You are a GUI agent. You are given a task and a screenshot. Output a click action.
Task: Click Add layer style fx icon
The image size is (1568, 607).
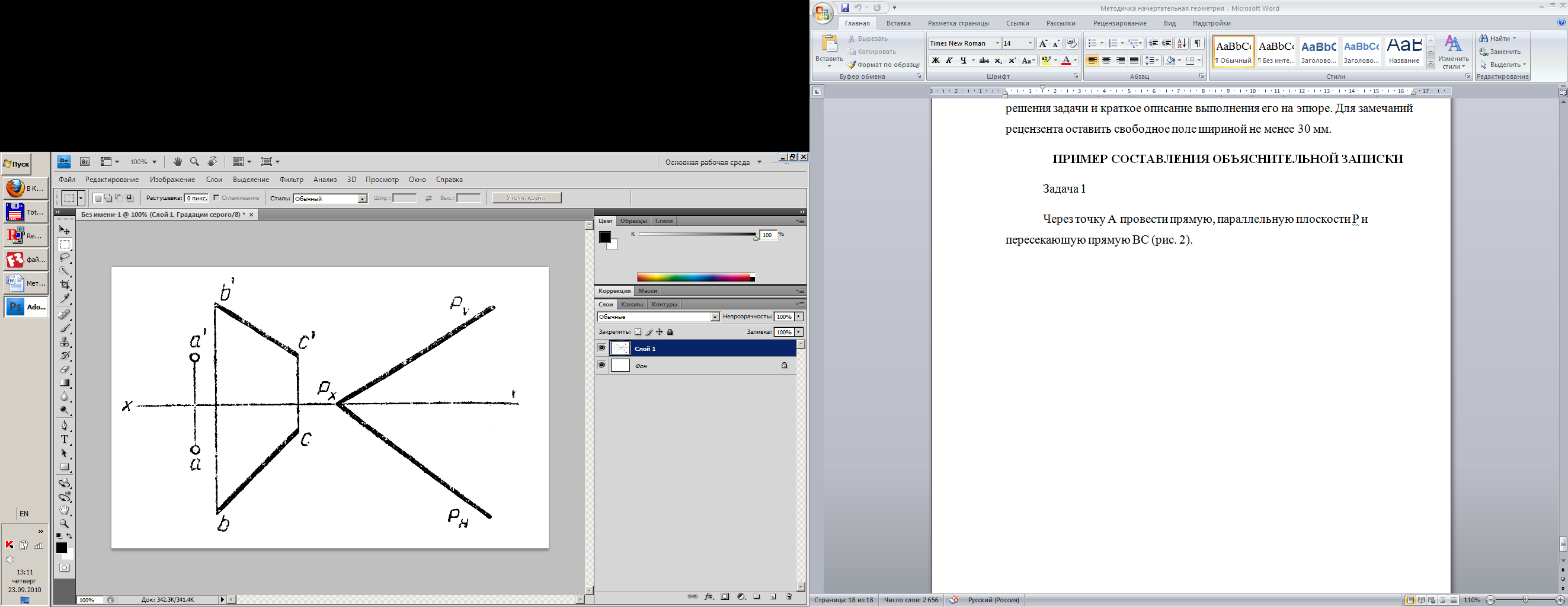click(x=709, y=598)
